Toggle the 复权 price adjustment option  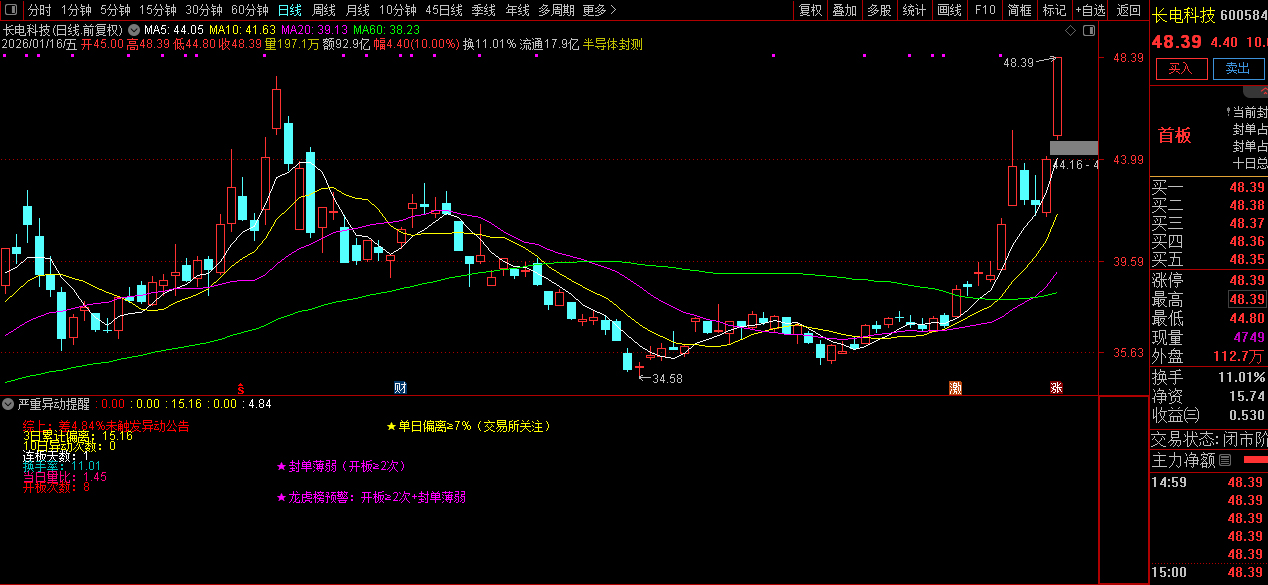pyautogui.click(x=810, y=10)
